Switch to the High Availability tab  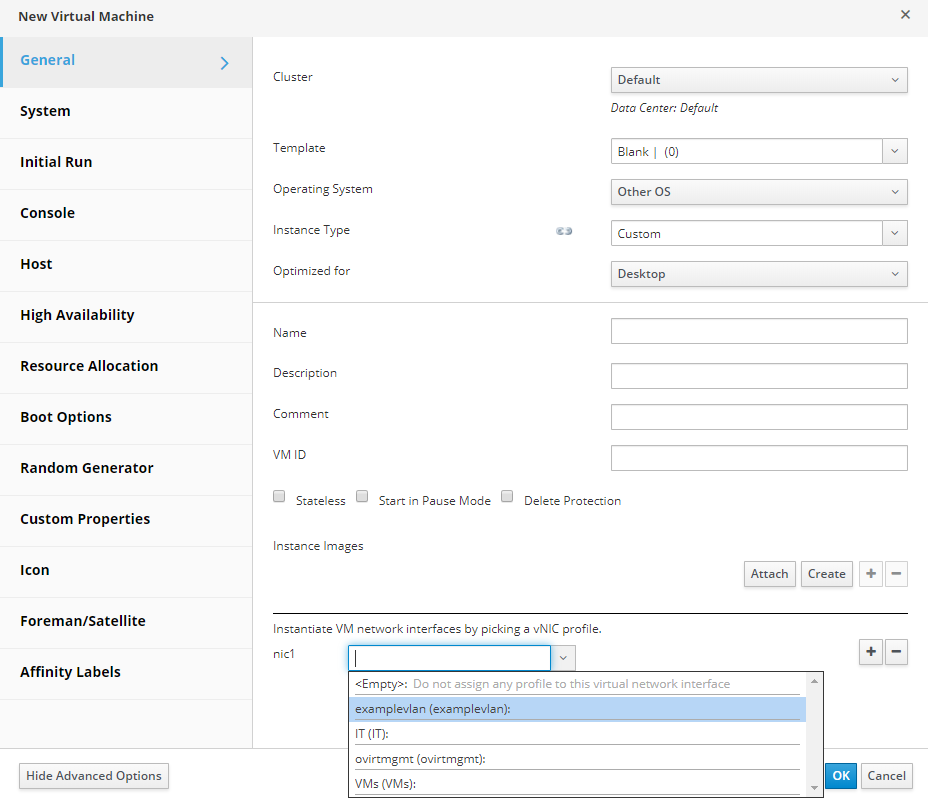pyautogui.click(x=77, y=315)
